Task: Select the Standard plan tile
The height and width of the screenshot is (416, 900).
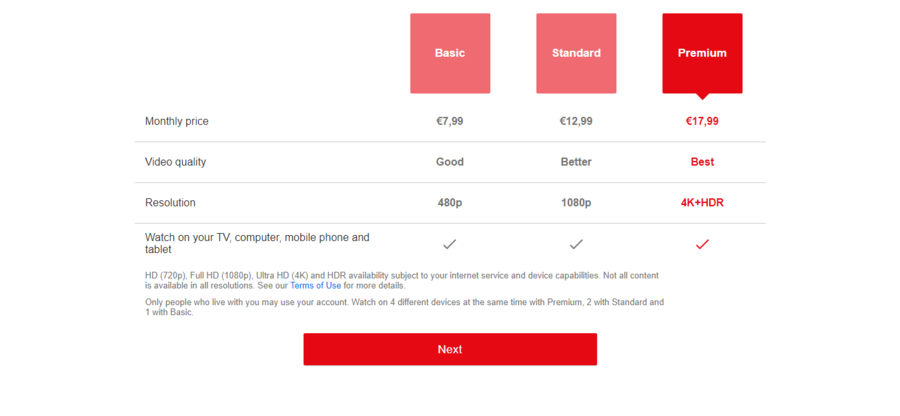Action: (576, 53)
